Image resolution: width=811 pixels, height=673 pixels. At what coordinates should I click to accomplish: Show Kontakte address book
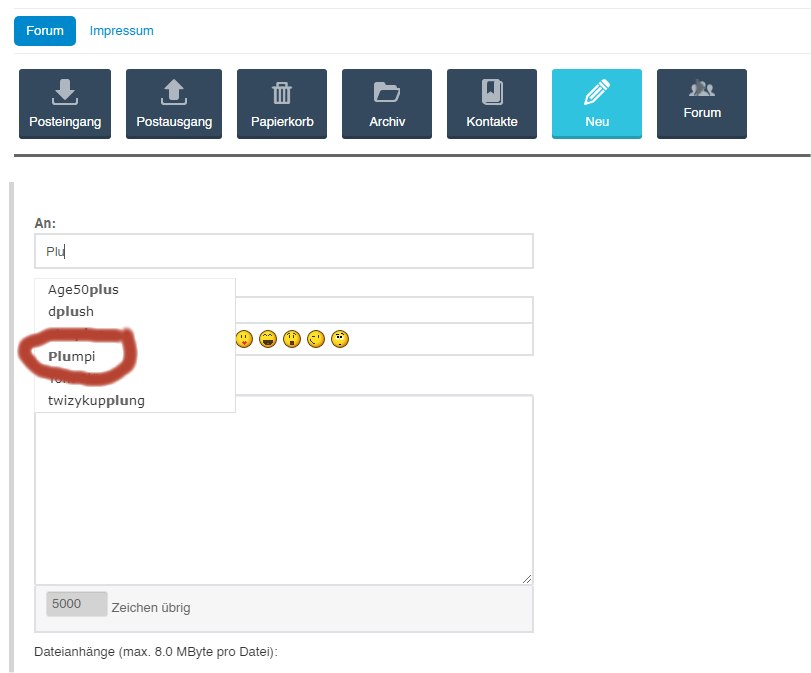491,104
